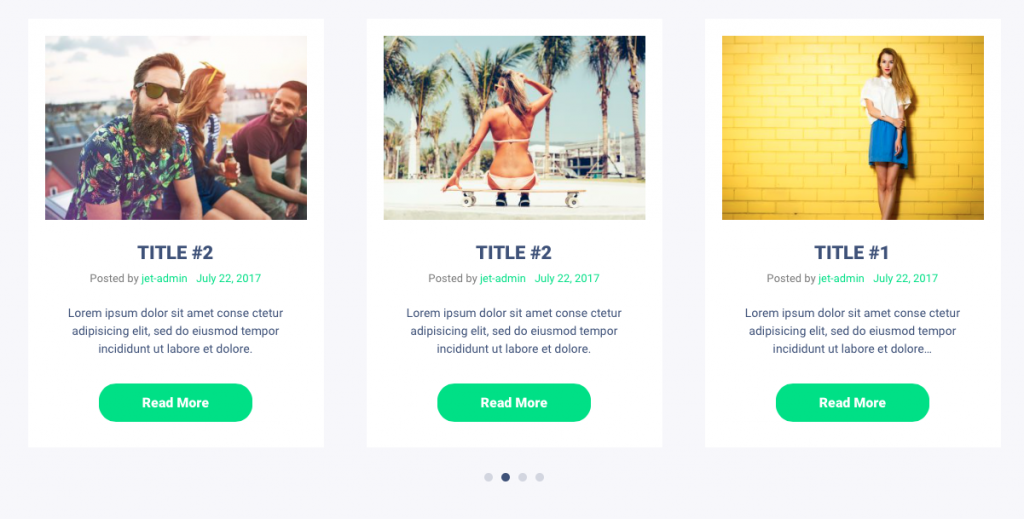Open the rooftop friends photo thumbnail

176,128
